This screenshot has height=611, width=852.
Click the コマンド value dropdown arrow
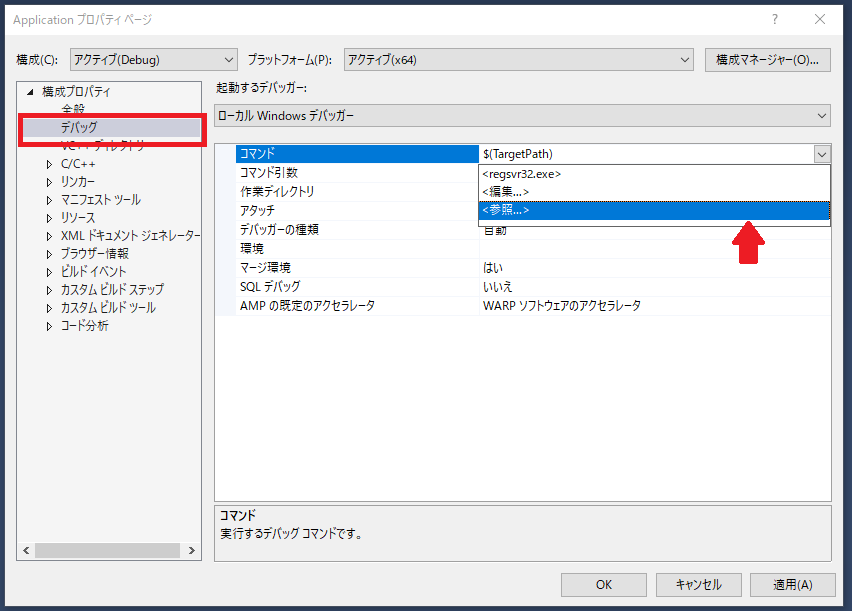(821, 154)
